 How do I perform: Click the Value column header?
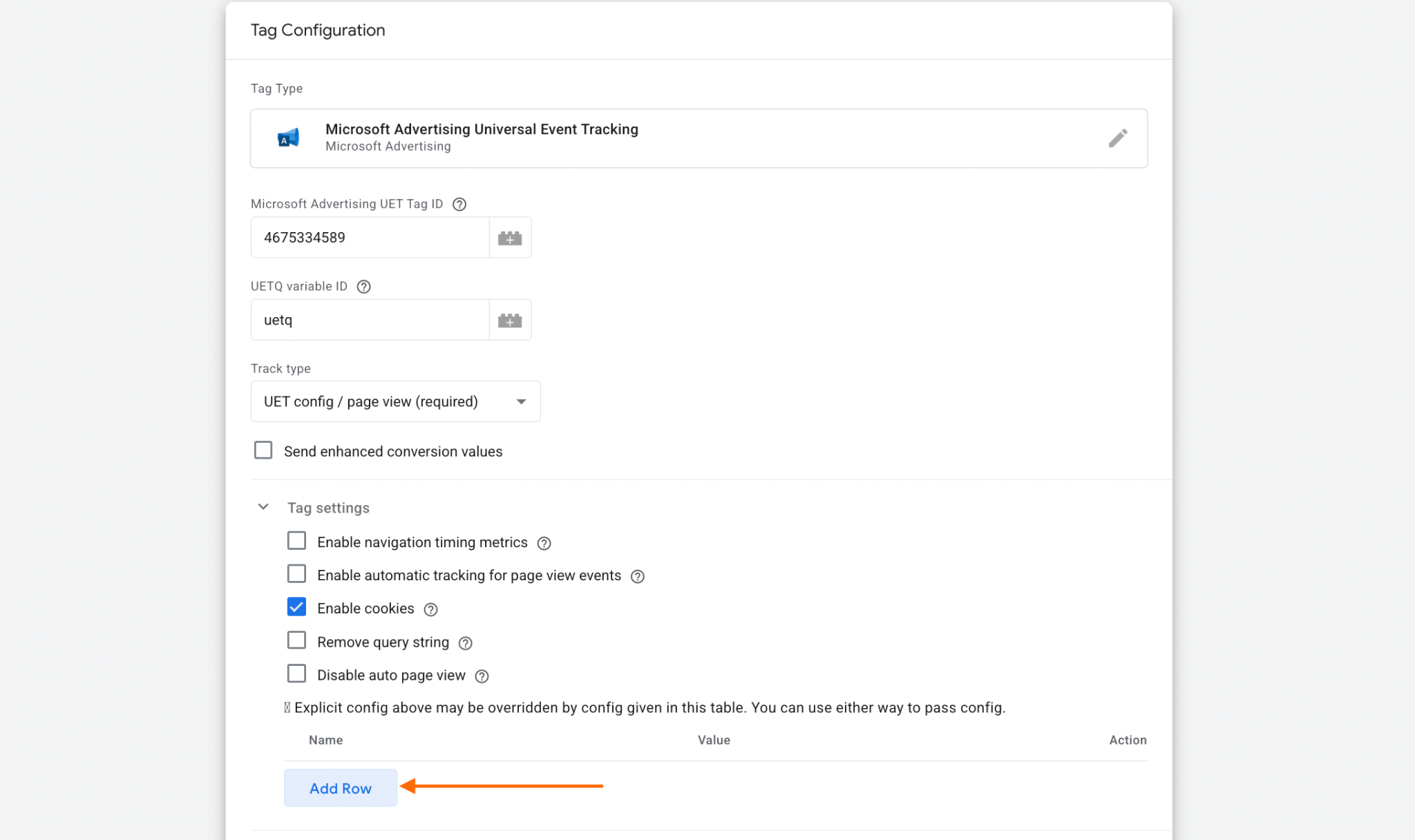[714, 740]
